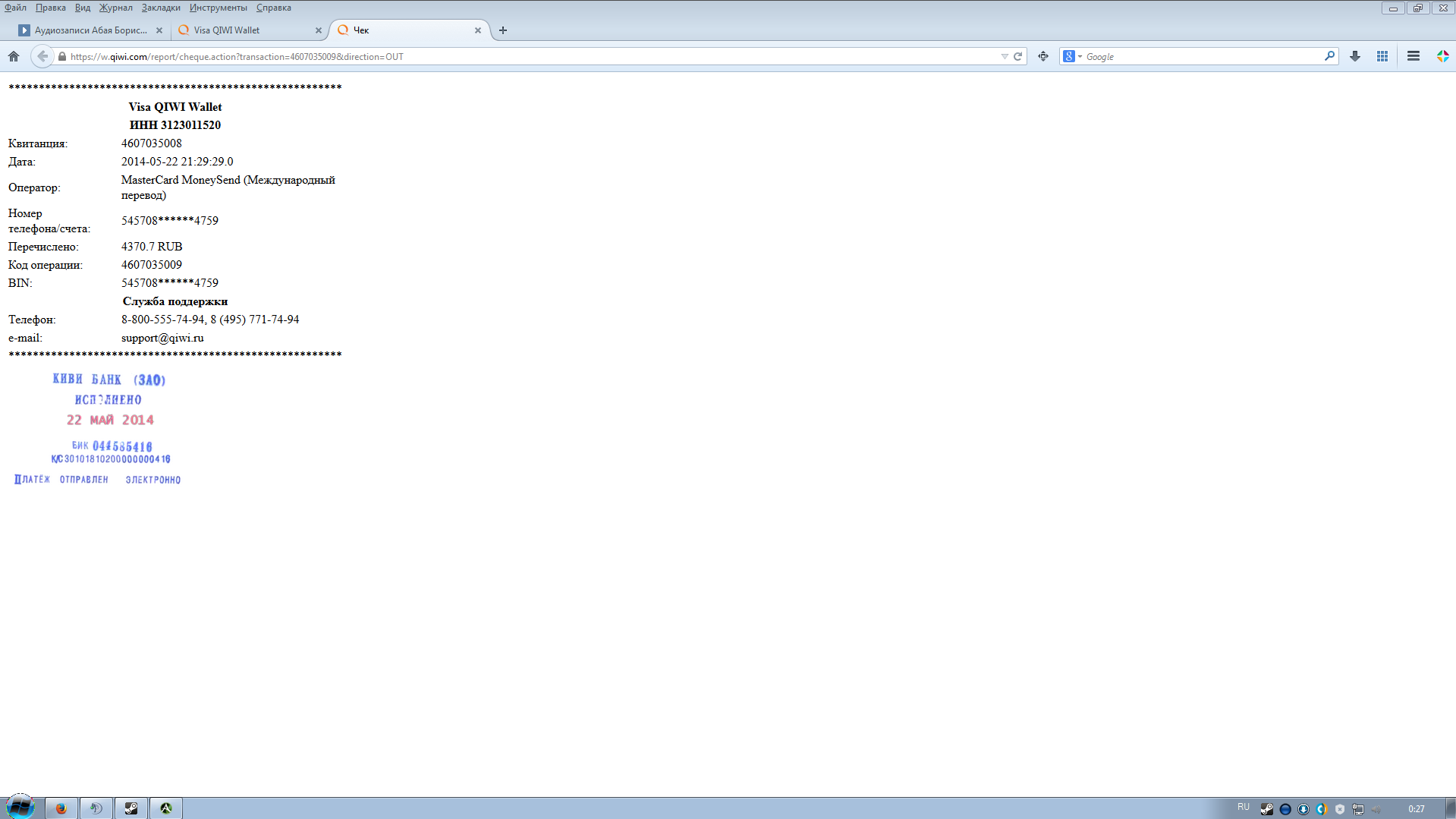Click the КИВИ БАНК stamp image
This screenshot has height=819, width=1456.
coord(98,429)
